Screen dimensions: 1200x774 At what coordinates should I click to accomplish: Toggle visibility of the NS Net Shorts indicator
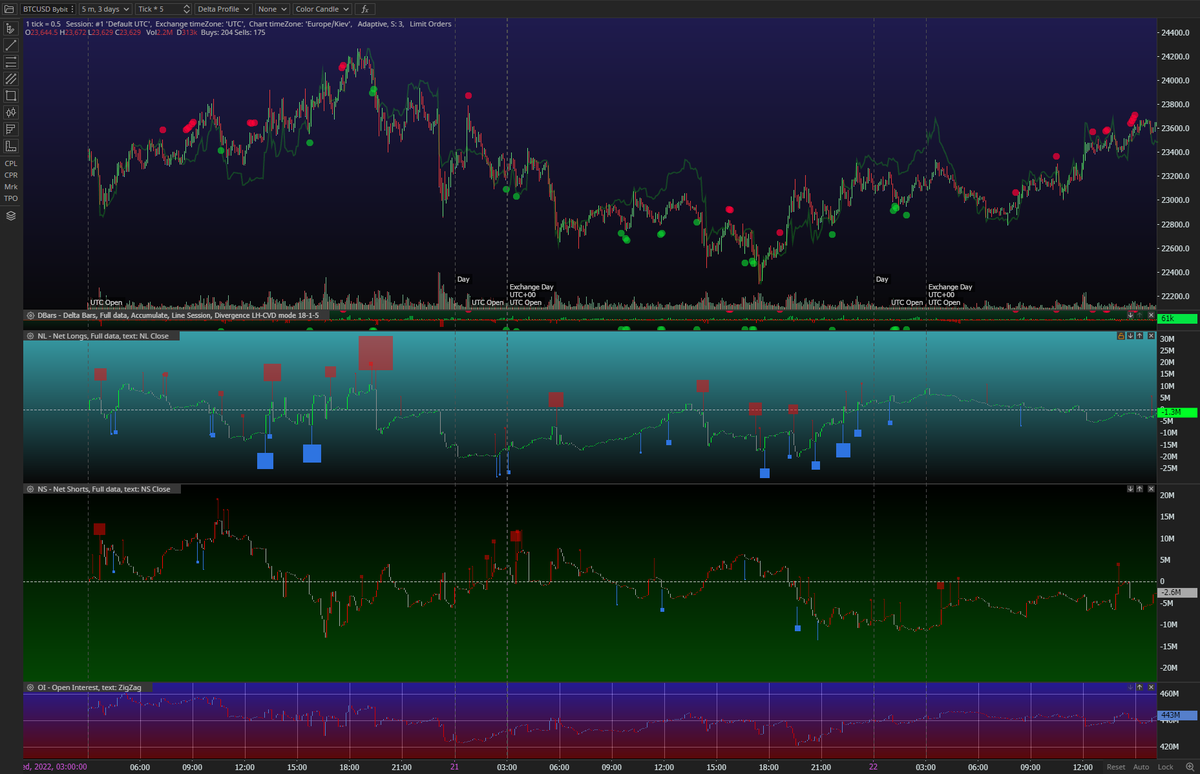pos(30,489)
